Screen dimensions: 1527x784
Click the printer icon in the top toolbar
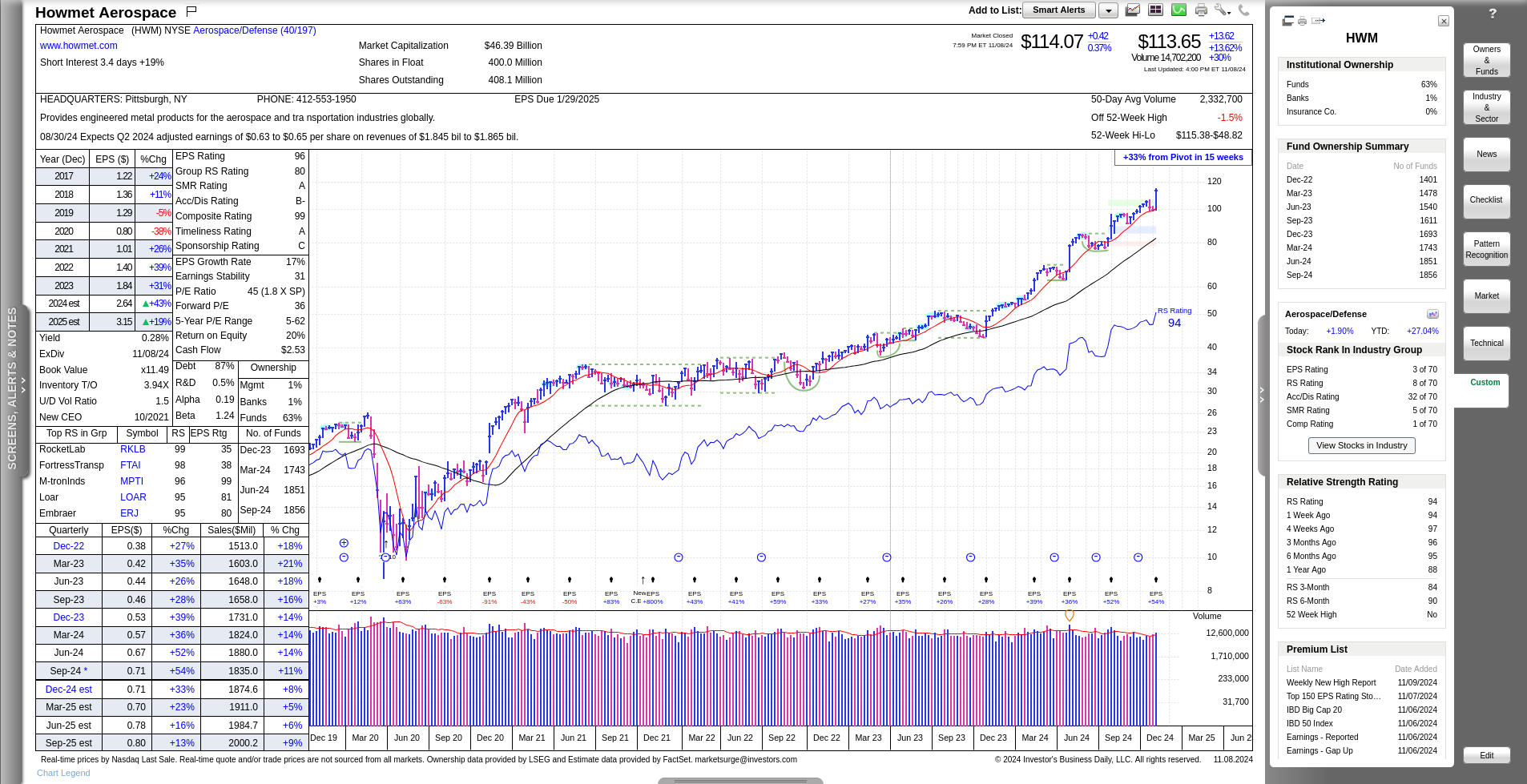(x=1201, y=10)
